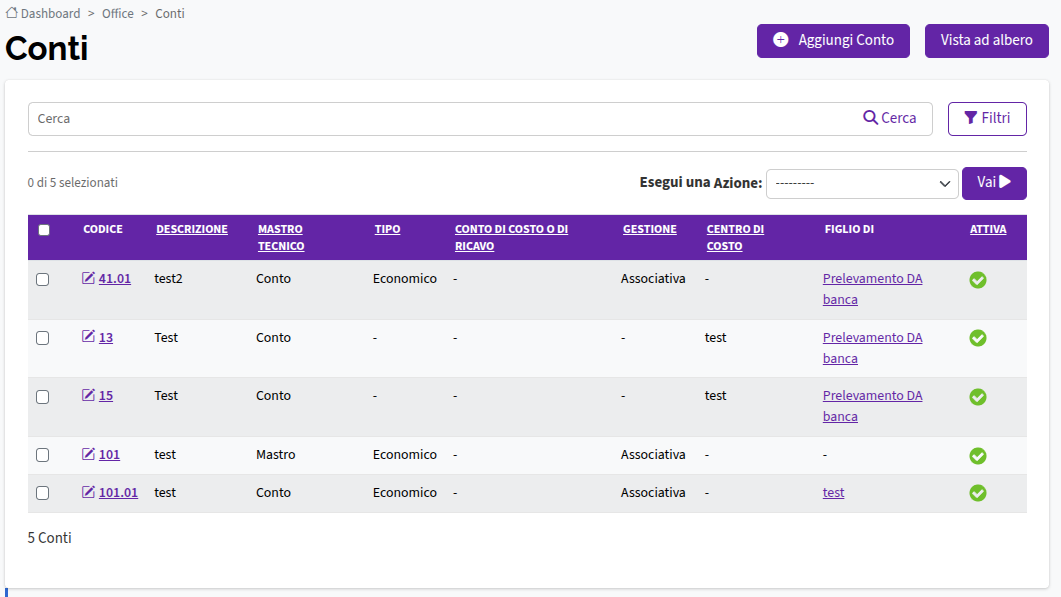Check the checkbox for row 15
Image resolution: width=1061 pixels, height=597 pixels.
[x=43, y=397]
